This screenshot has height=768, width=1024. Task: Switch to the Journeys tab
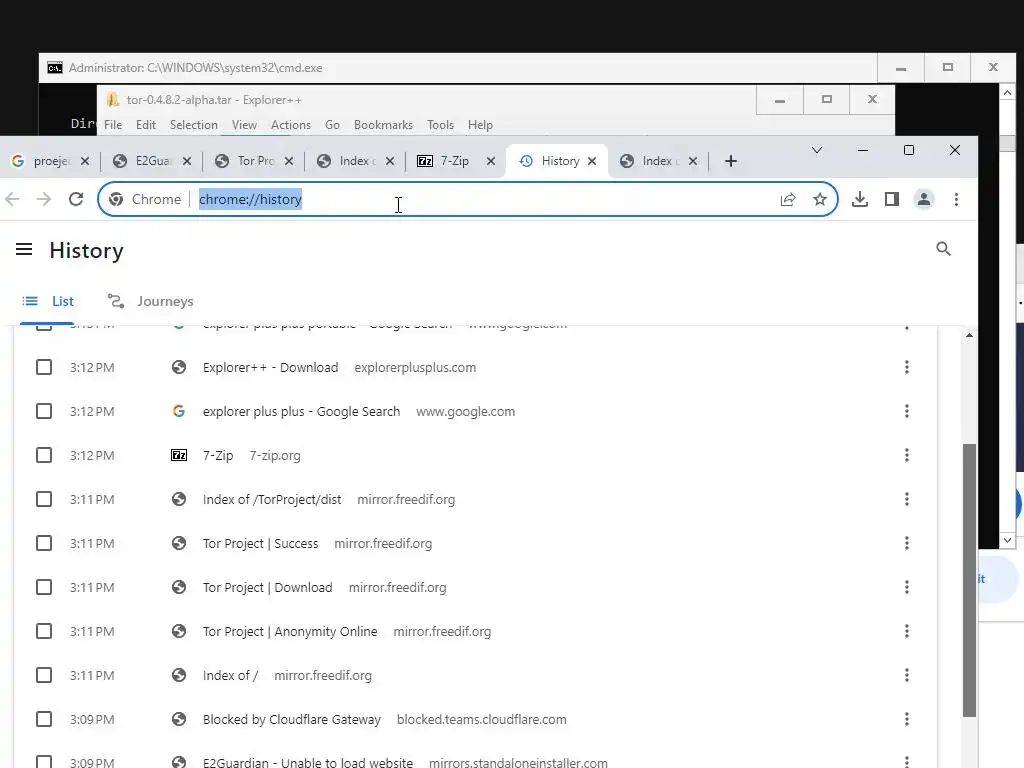[151, 301]
